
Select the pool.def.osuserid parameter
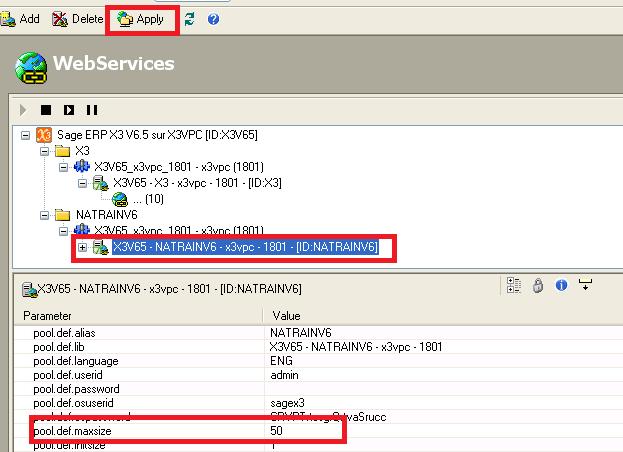74,403
